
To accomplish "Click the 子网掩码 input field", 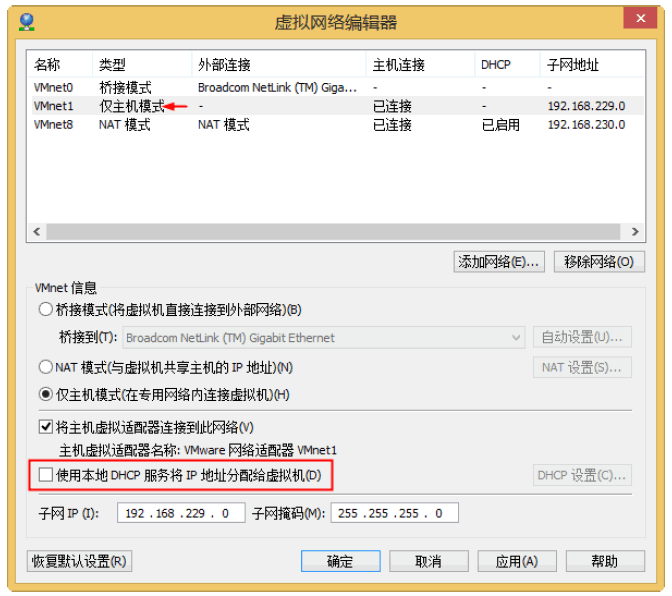I will 394,513.
